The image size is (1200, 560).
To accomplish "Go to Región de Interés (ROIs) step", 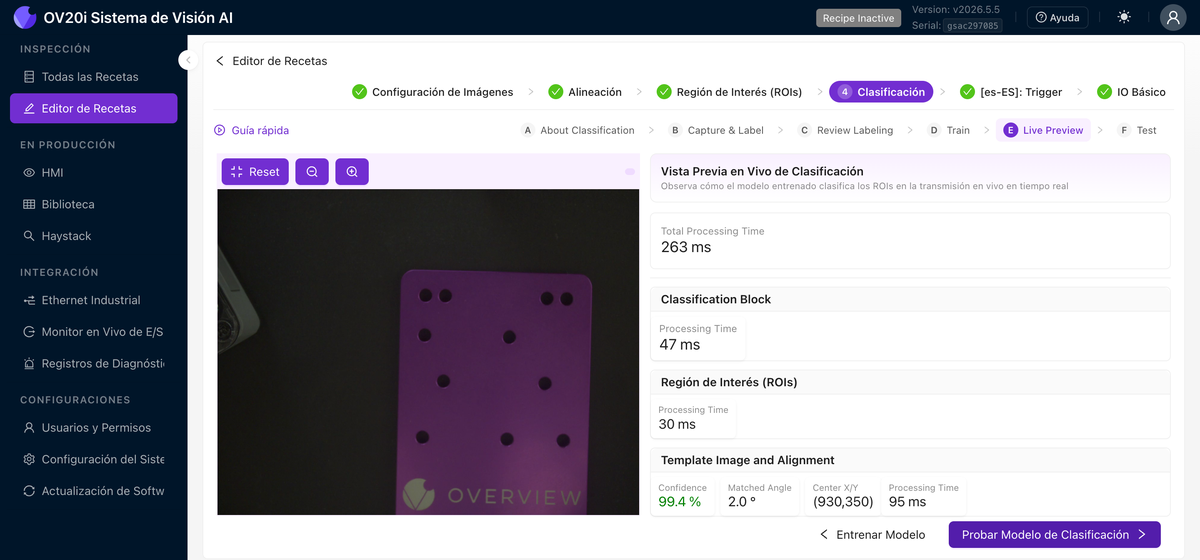I will coord(730,92).
